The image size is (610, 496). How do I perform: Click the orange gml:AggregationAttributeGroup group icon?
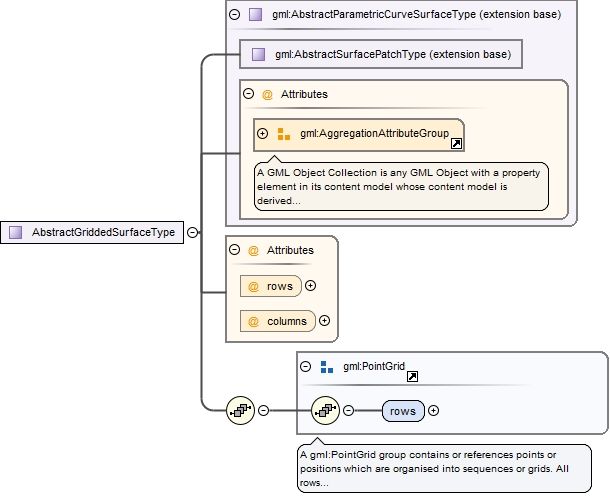283,133
